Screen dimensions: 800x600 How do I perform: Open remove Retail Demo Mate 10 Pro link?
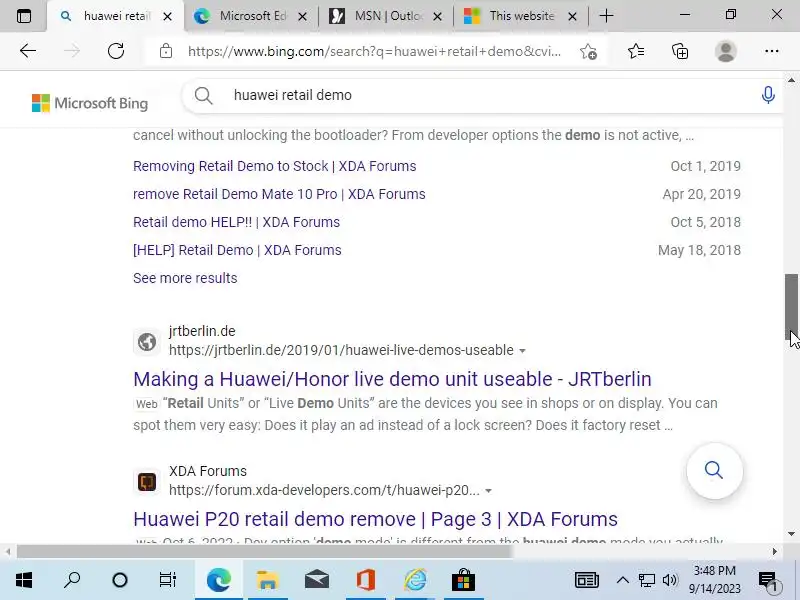[279, 194]
